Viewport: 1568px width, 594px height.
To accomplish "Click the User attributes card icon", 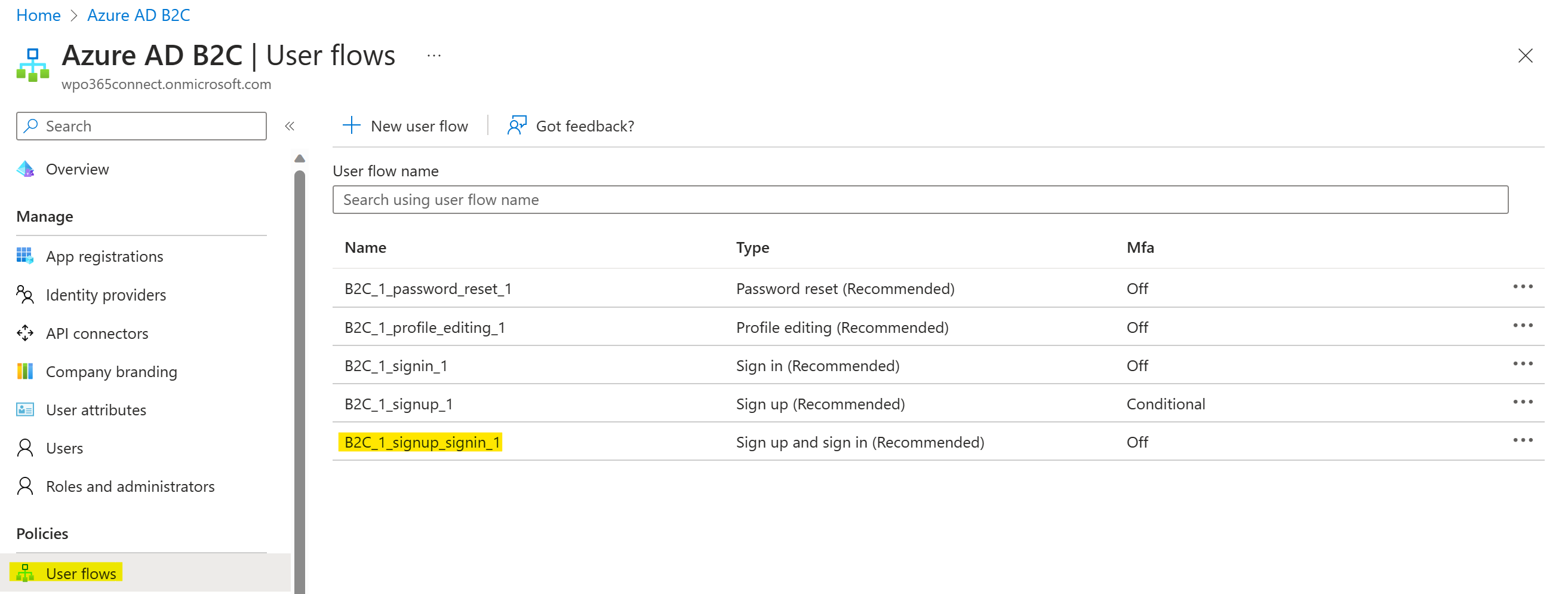I will (x=25, y=409).
